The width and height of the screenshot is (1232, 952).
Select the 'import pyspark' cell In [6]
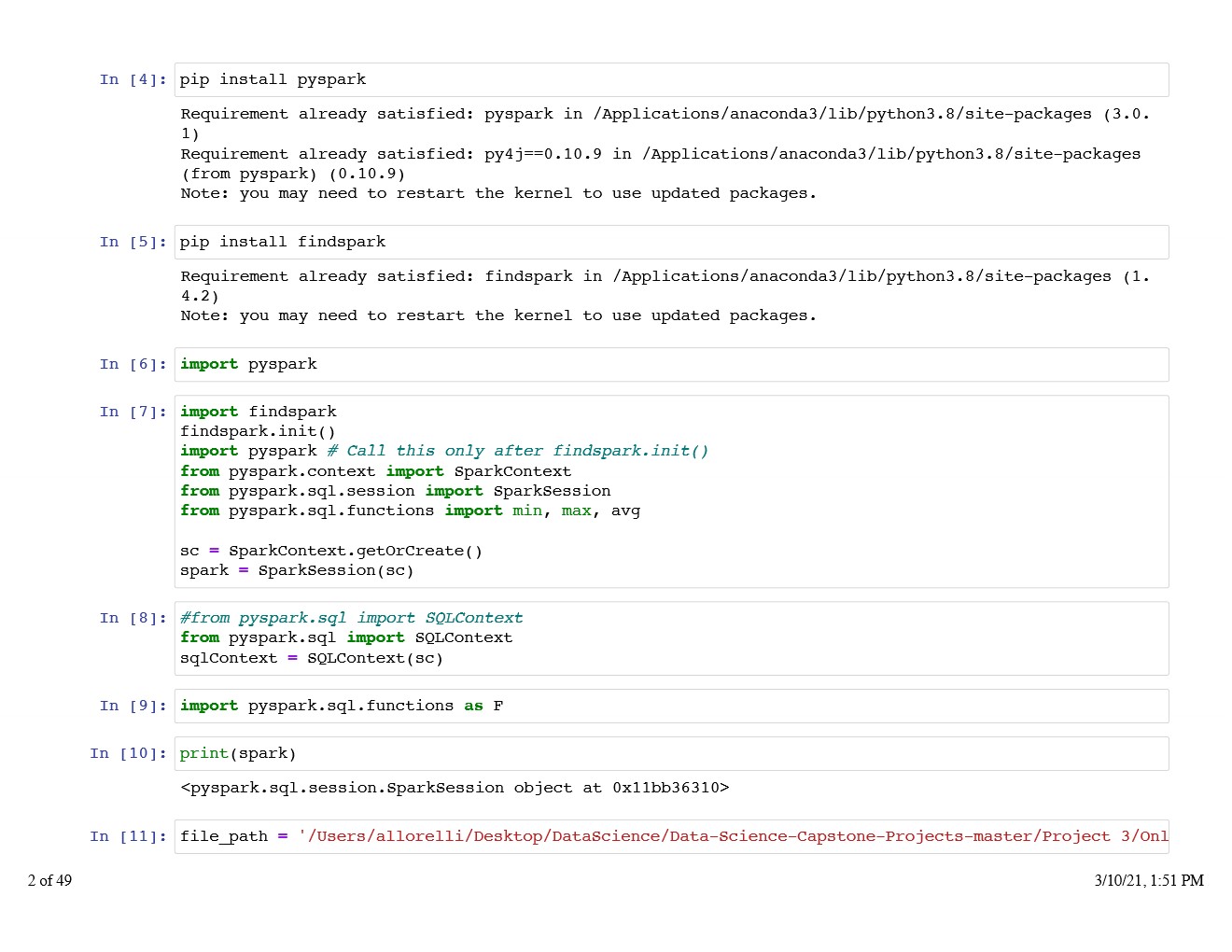tap(670, 365)
